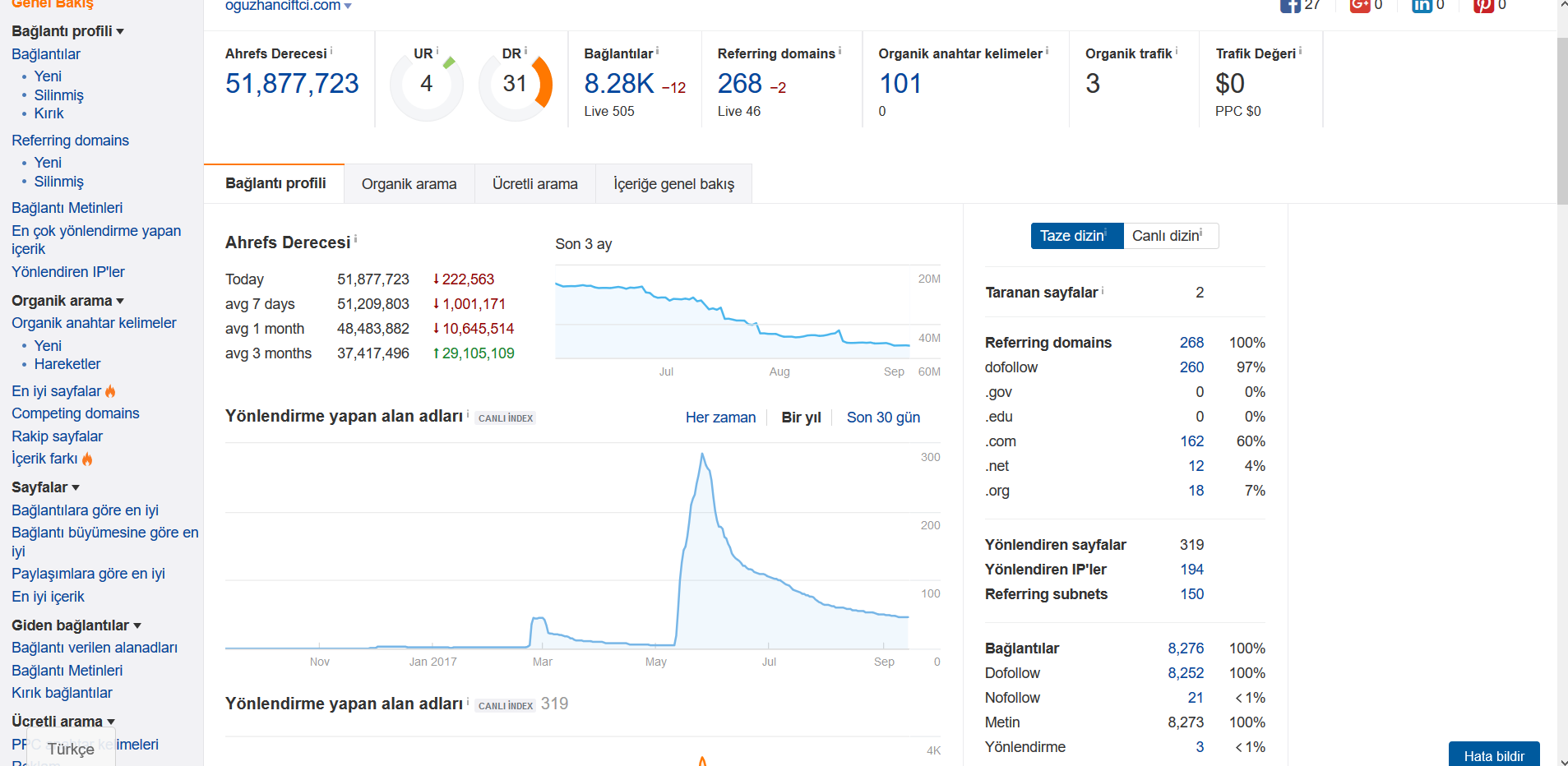
Task: Click the 8.28K backlinks count
Action: click(x=619, y=83)
